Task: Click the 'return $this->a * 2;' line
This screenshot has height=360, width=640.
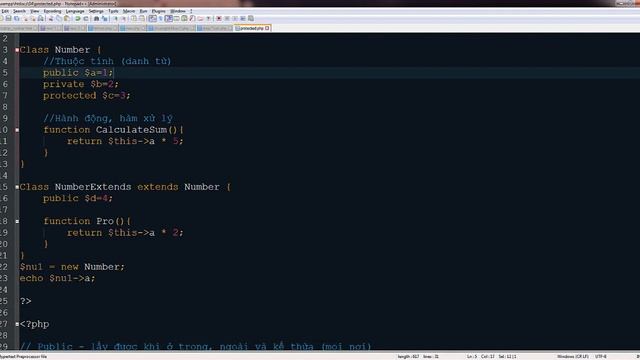Action: 125,233
